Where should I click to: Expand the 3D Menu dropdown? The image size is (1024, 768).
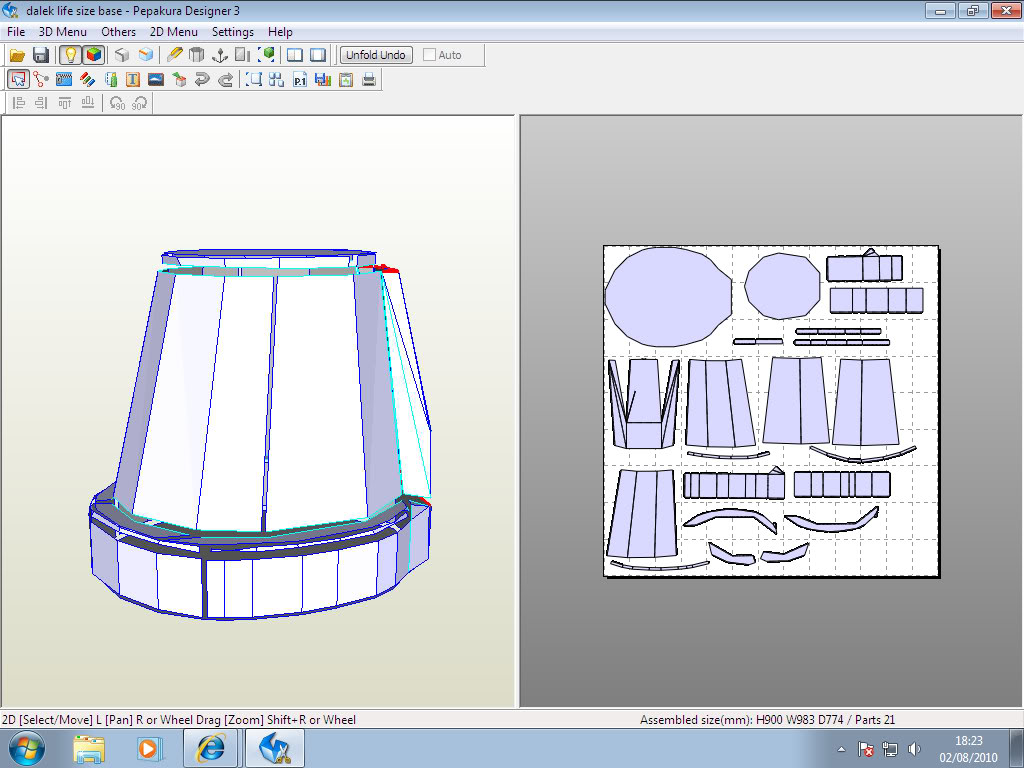point(62,32)
